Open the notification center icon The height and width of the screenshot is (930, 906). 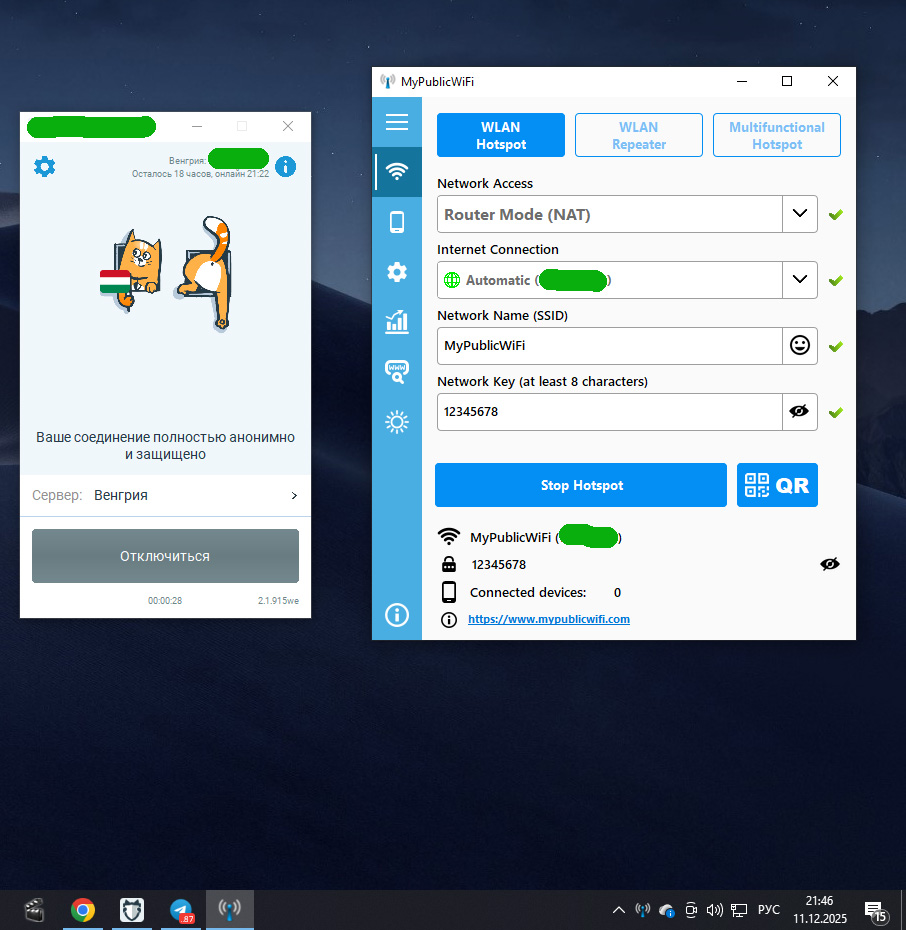click(x=876, y=911)
